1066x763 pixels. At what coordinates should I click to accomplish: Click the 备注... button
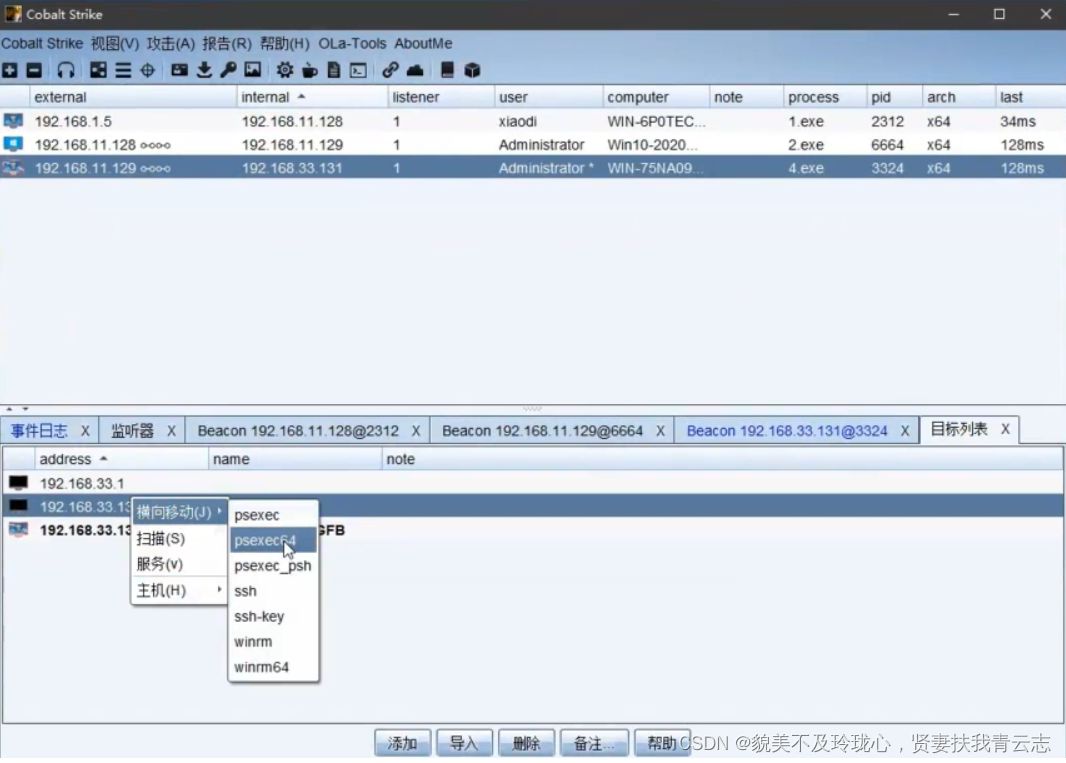point(594,743)
